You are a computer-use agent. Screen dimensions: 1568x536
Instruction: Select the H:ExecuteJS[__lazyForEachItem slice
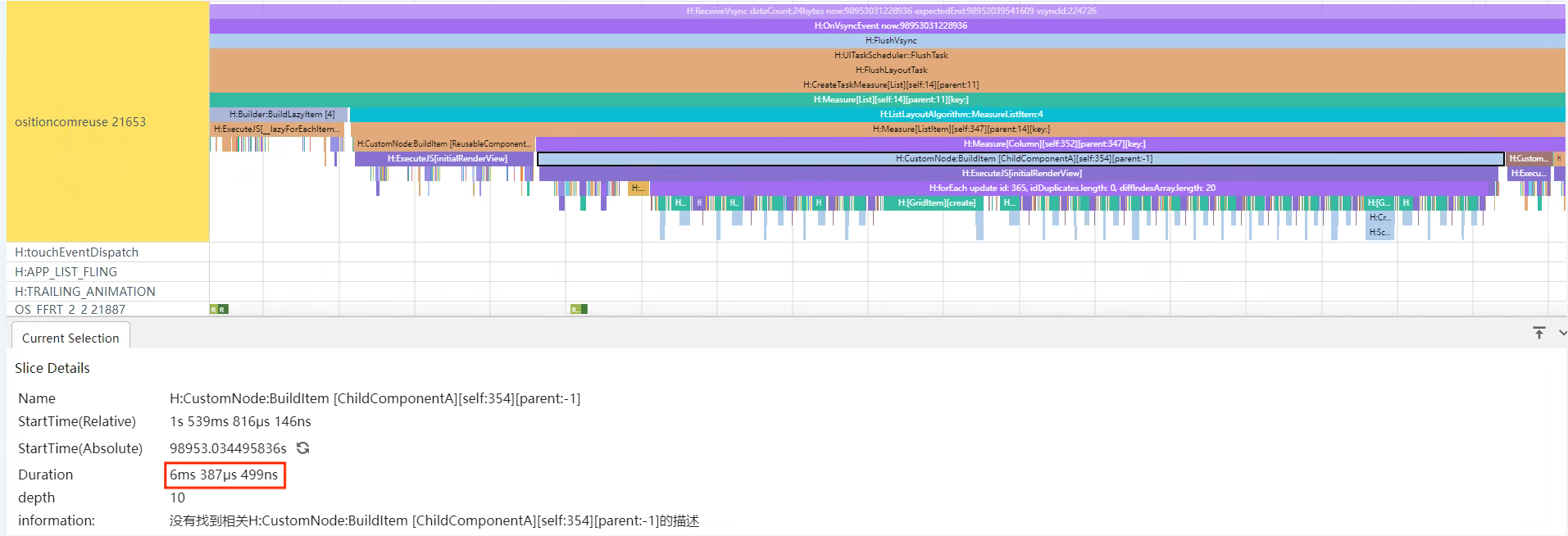pyautogui.click(x=277, y=129)
